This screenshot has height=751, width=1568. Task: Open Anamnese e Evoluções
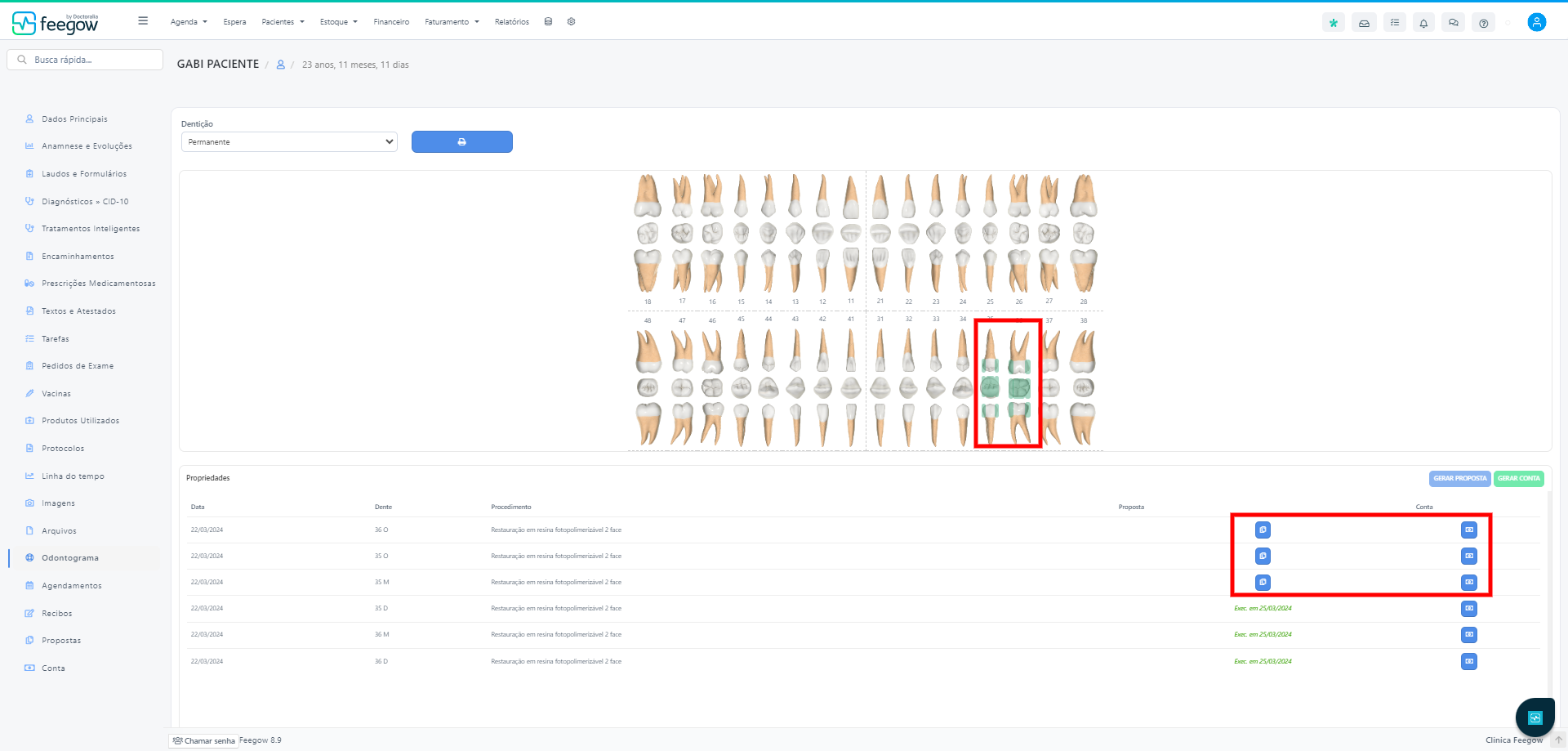[87, 146]
